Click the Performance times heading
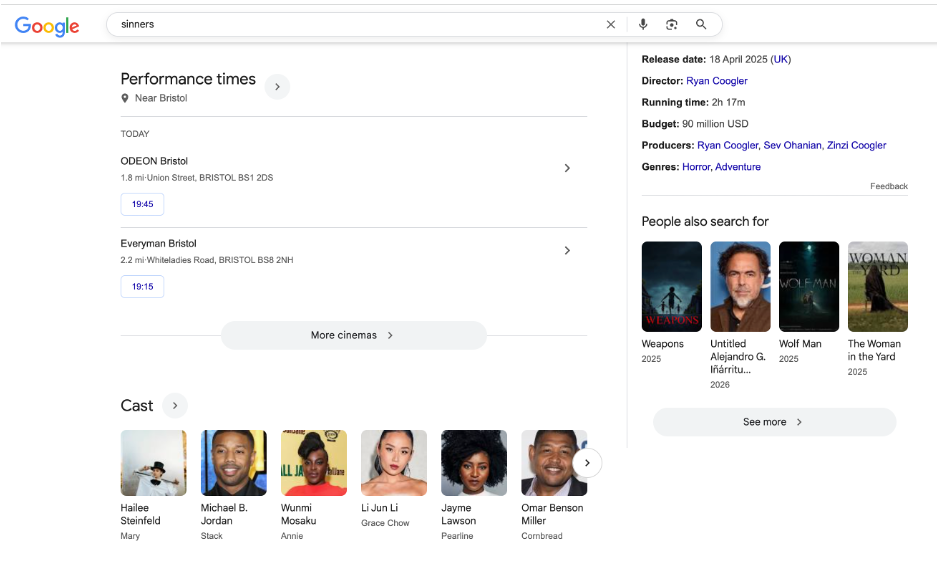The height and width of the screenshot is (572, 938). [x=188, y=79]
